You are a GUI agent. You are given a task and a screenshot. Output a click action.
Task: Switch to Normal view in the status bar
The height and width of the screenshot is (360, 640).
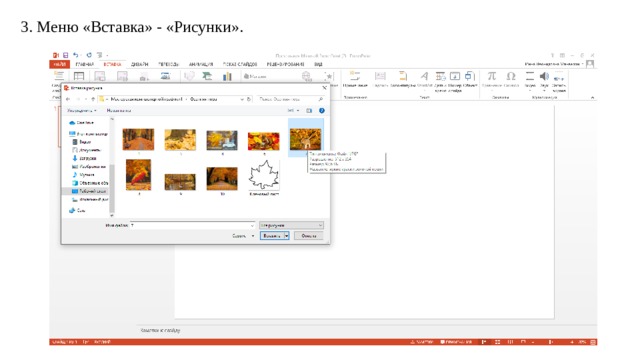click(484, 342)
